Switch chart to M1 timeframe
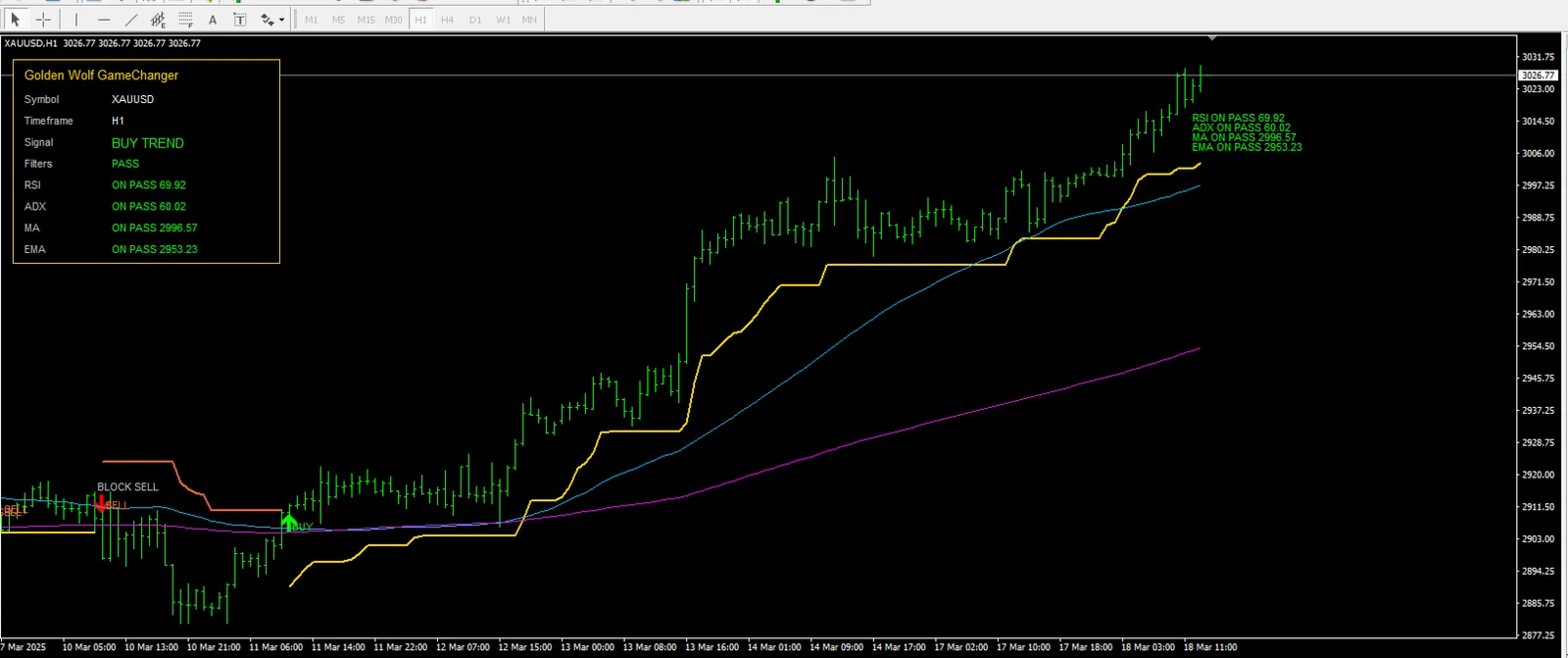This screenshot has height=658, width=1568. click(312, 20)
